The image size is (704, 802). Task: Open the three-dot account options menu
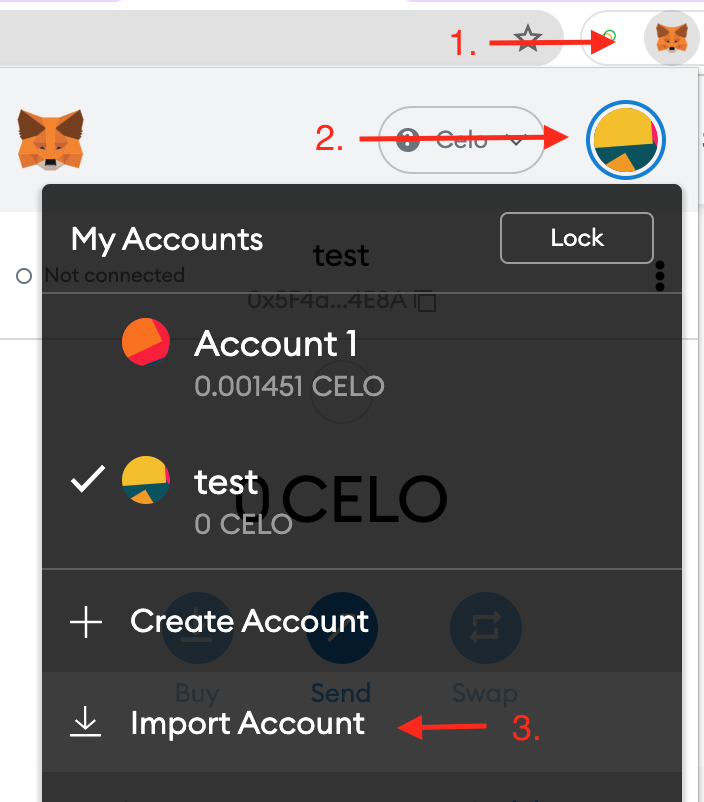pos(659,277)
